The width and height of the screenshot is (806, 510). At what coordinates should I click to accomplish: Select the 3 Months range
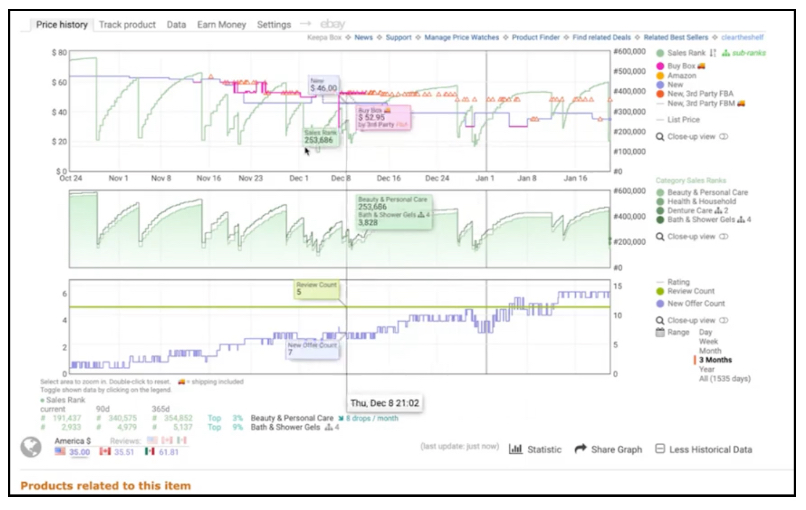pos(715,360)
